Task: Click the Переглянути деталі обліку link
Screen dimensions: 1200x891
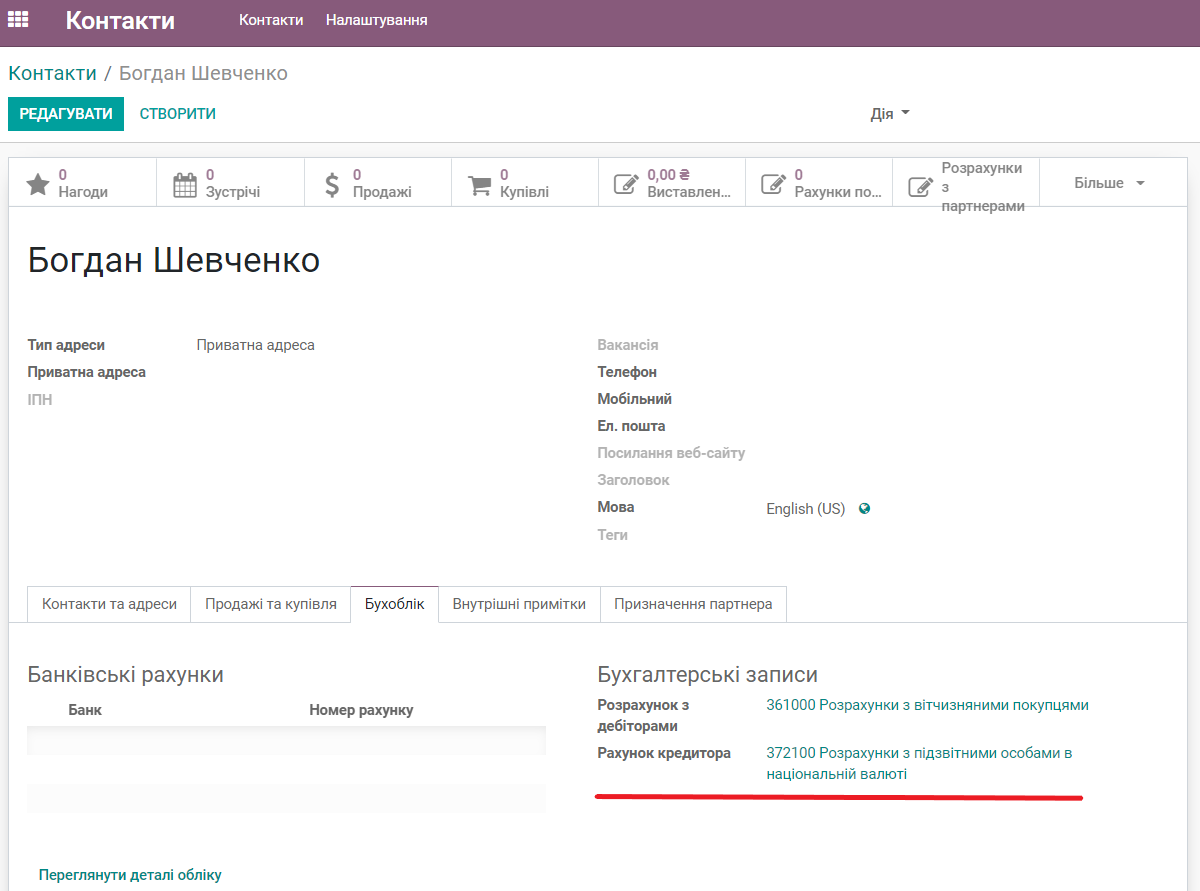Action: tap(129, 874)
